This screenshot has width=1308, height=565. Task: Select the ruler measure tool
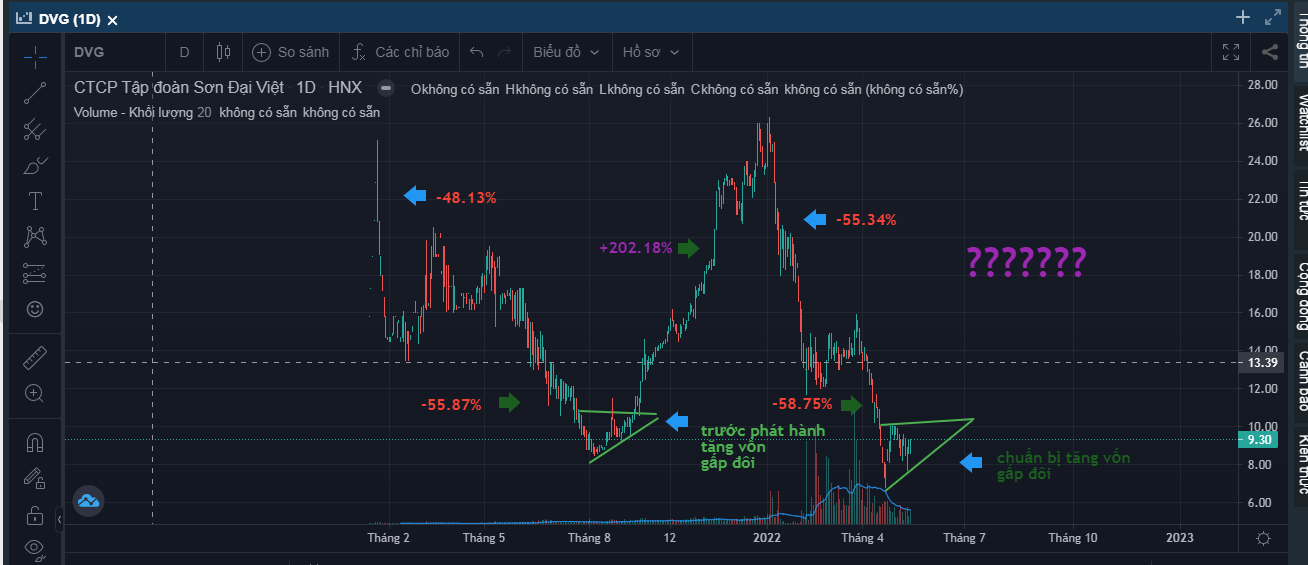tap(35, 357)
